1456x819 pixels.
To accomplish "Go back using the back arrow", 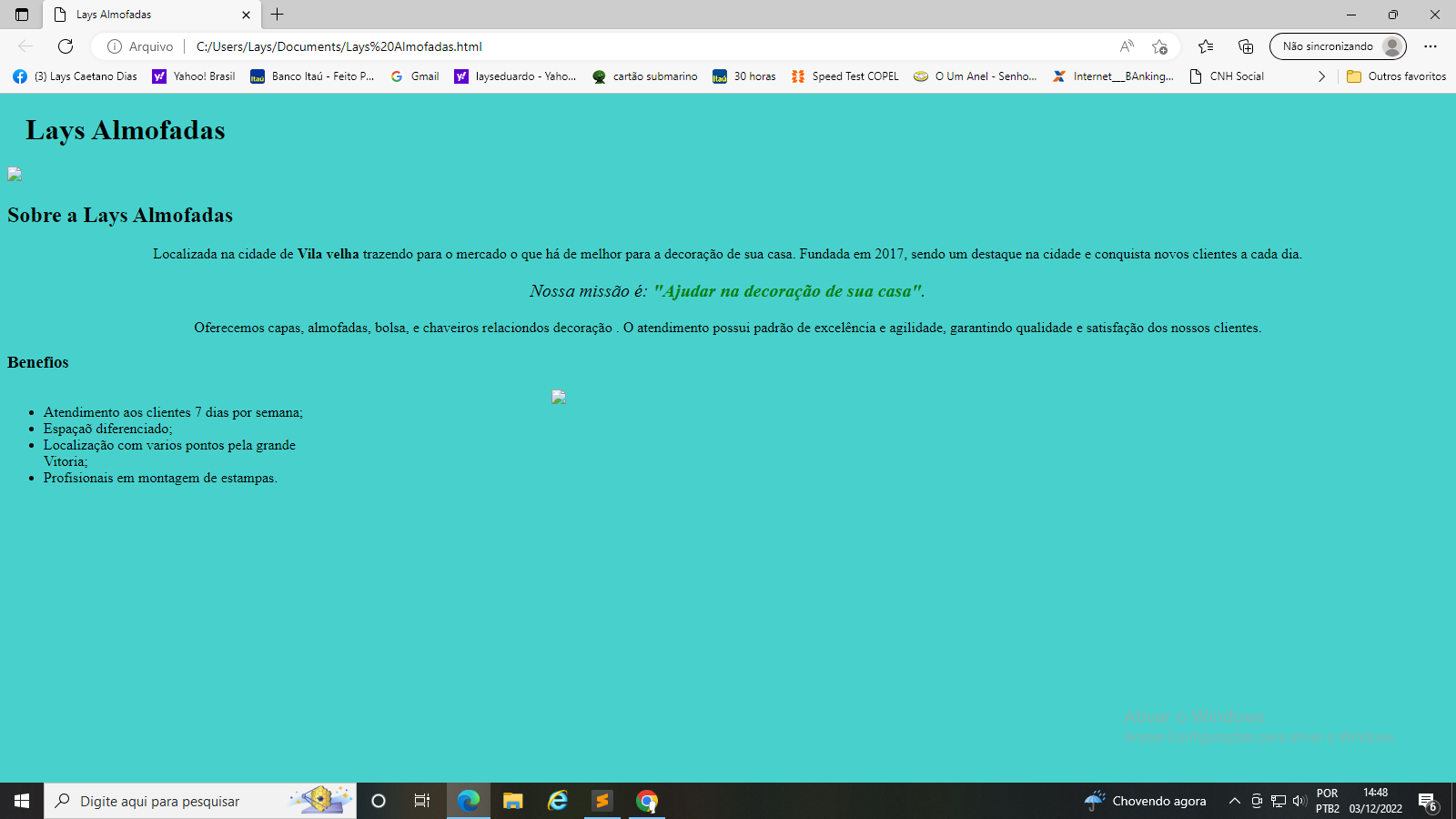I will (x=25, y=46).
